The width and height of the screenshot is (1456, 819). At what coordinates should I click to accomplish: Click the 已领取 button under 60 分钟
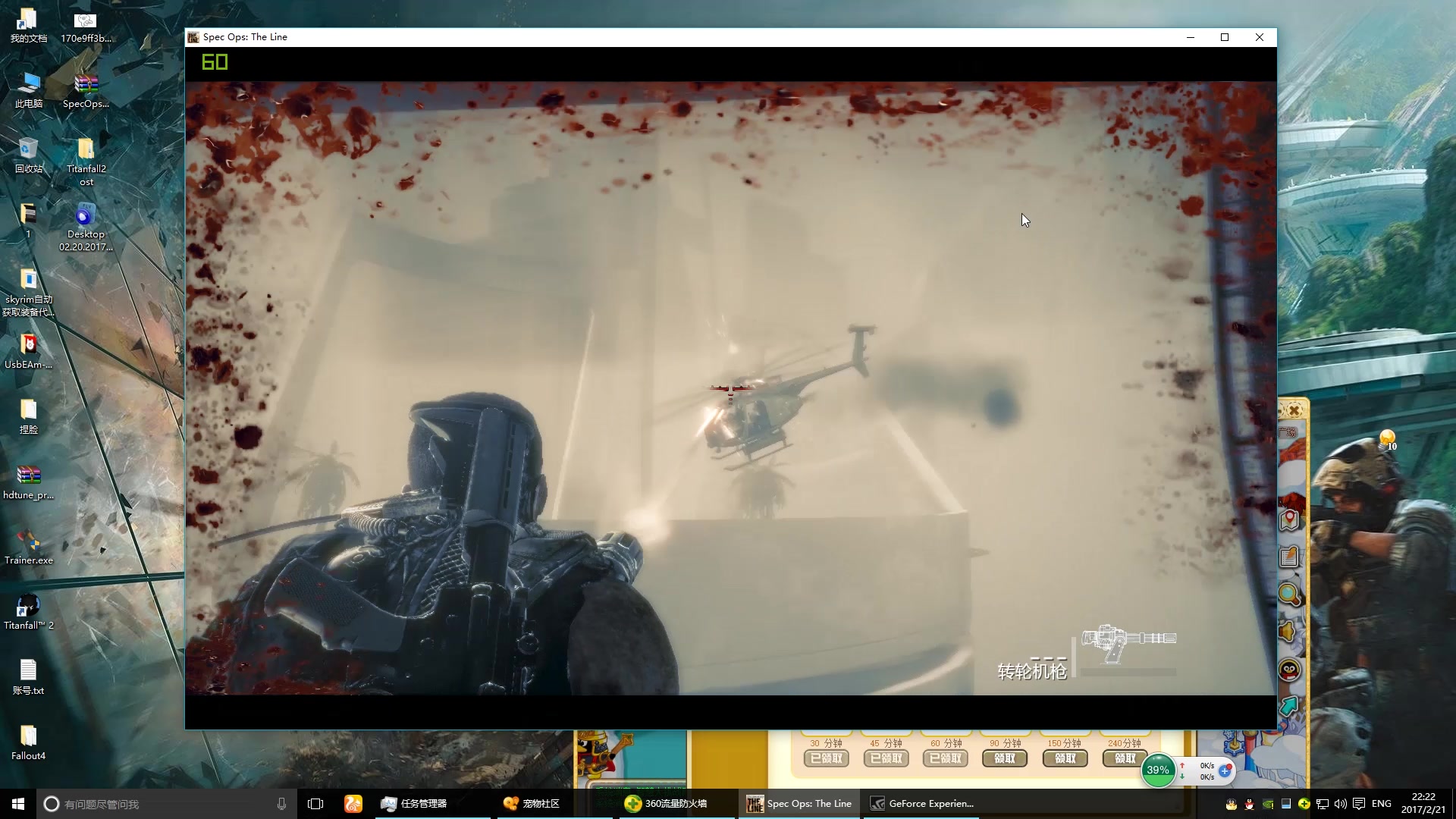[946, 758]
